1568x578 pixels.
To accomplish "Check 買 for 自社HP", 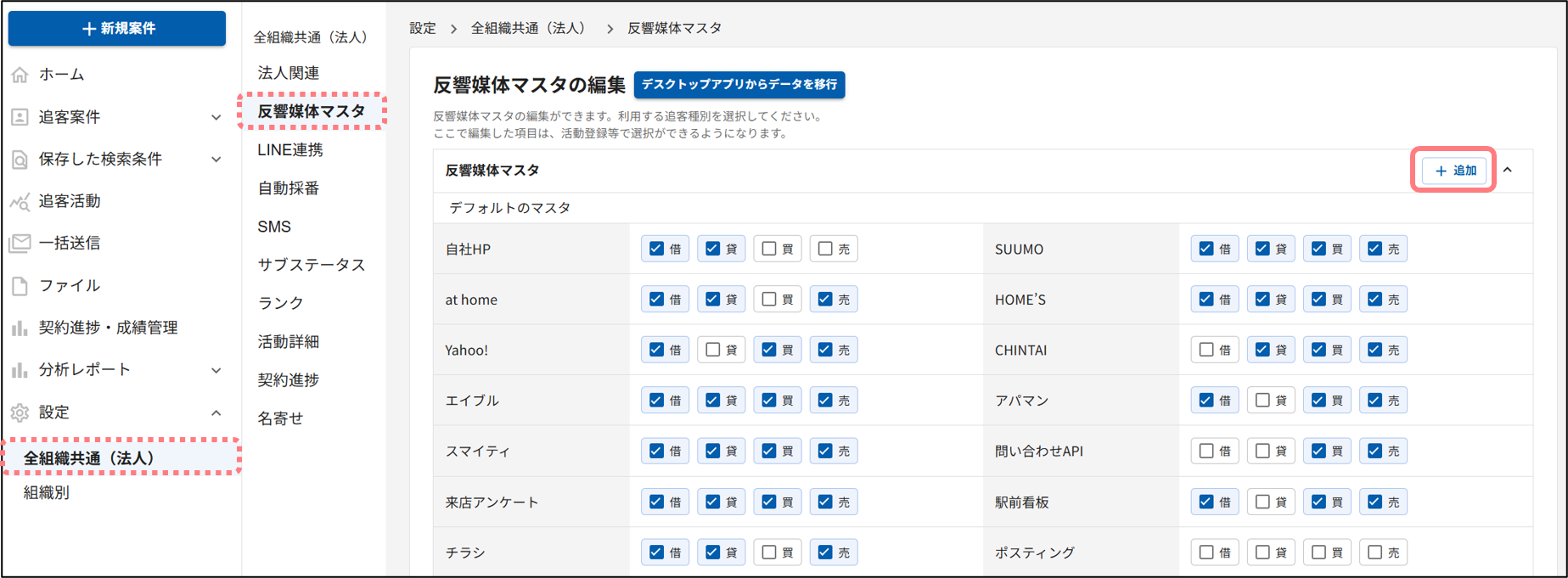I will coord(769,249).
